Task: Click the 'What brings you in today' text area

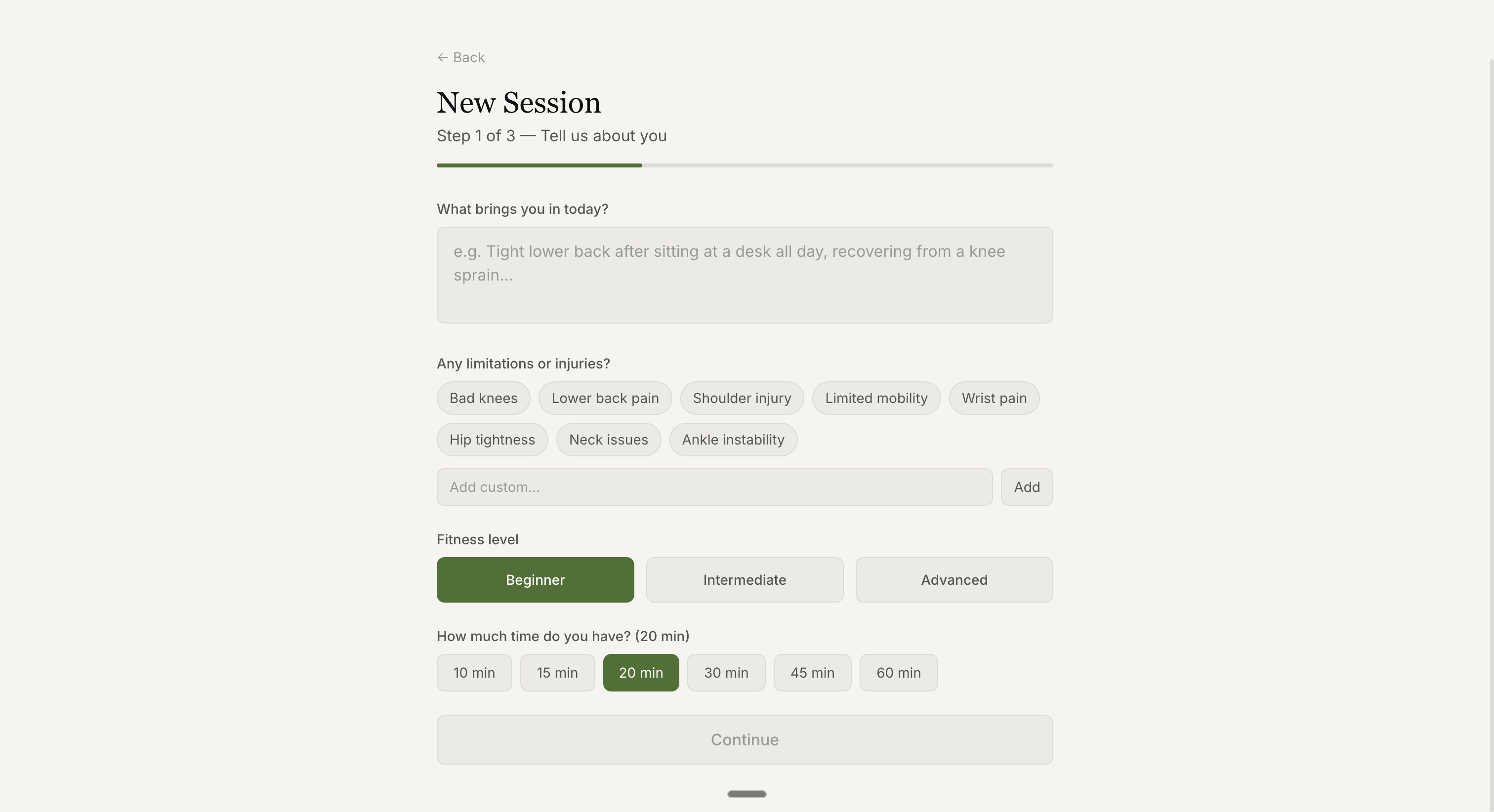Action: pyautogui.click(x=745, y=275)
